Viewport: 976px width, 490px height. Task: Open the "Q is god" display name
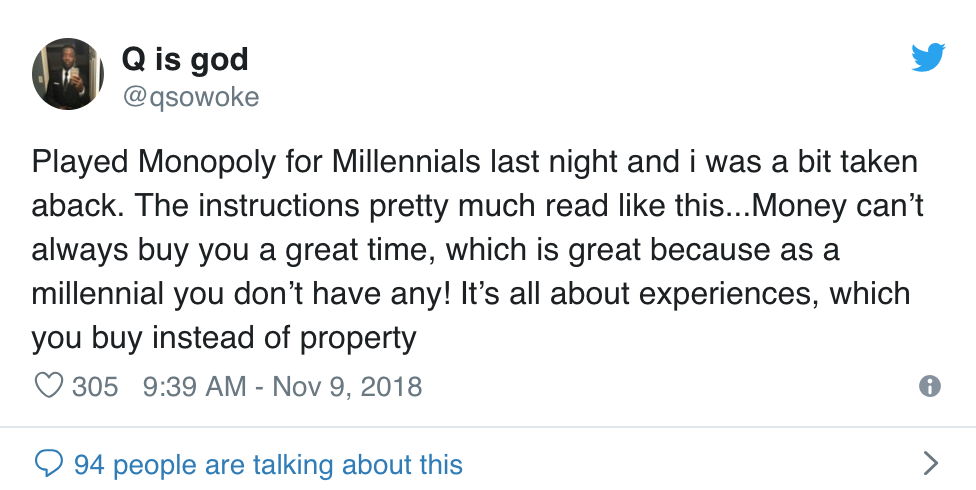[184, 60]
